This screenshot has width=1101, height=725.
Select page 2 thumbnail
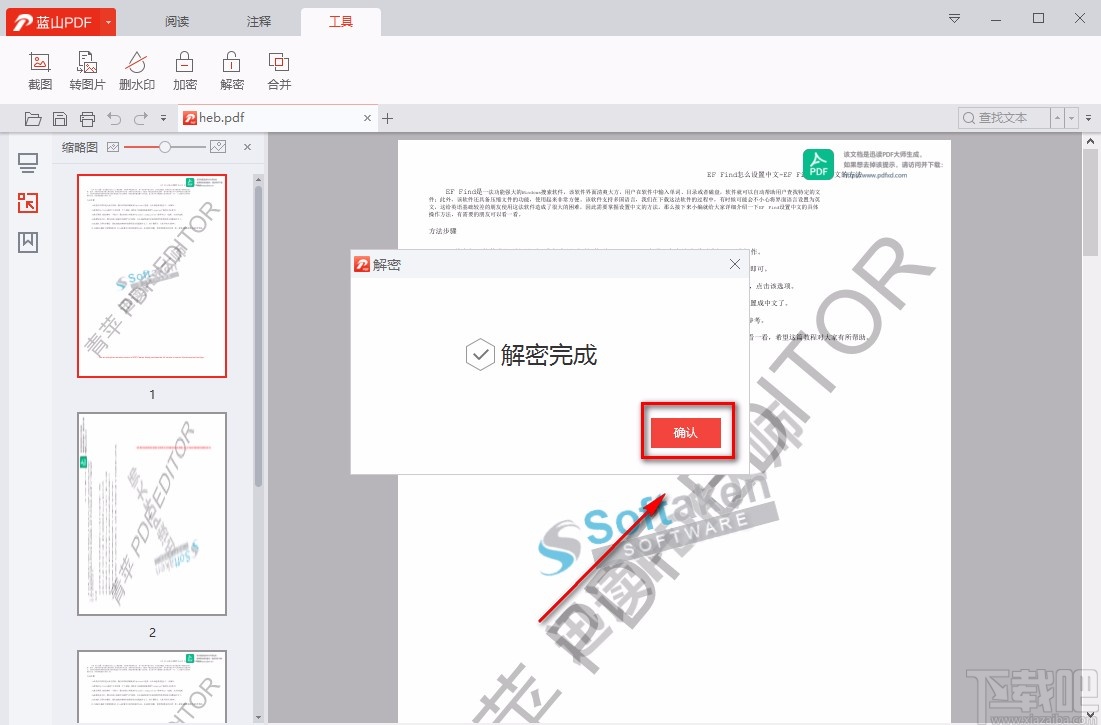coord(151,513)
